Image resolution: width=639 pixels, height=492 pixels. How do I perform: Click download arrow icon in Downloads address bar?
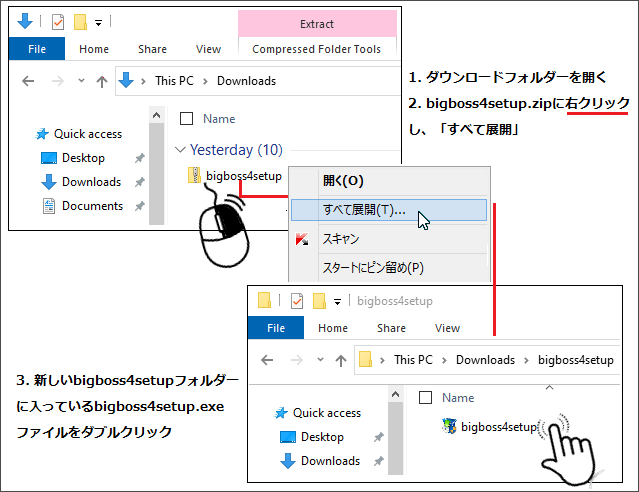126,80
